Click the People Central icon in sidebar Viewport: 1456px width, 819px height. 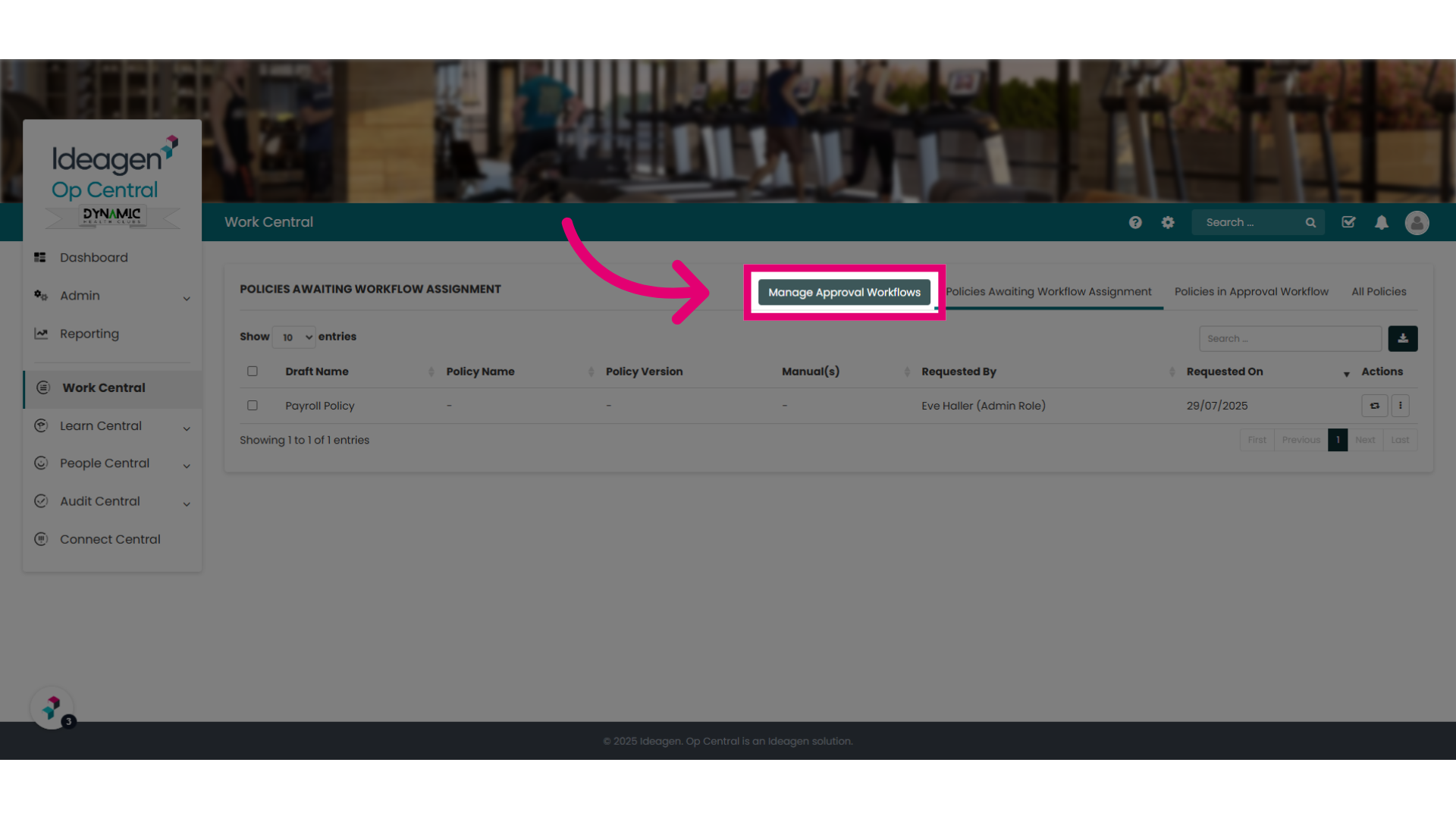[x=41, y=463]
